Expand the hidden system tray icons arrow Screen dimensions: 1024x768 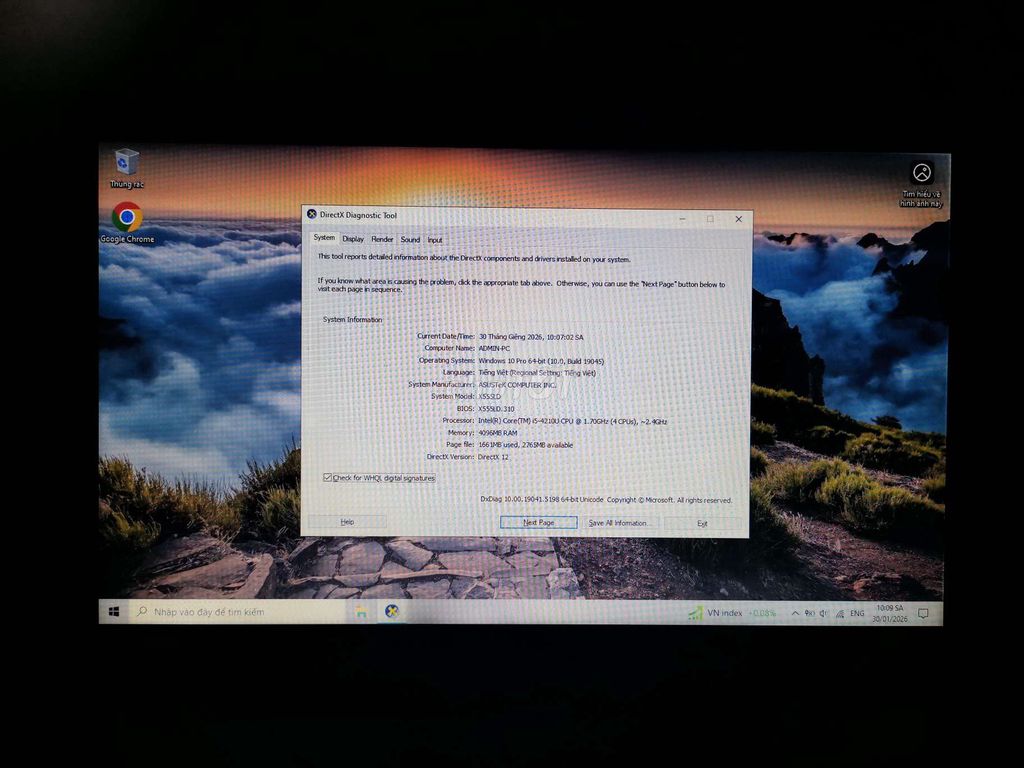795,612
